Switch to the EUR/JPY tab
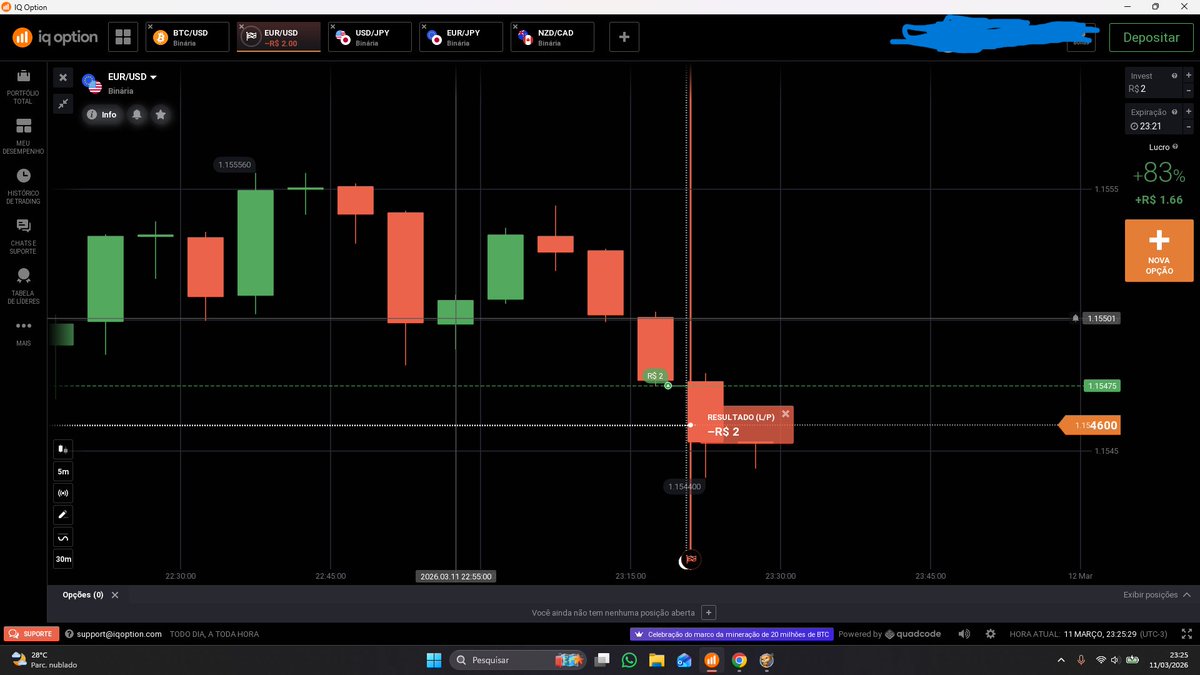The image size is (1200, 675). [461, 37]
